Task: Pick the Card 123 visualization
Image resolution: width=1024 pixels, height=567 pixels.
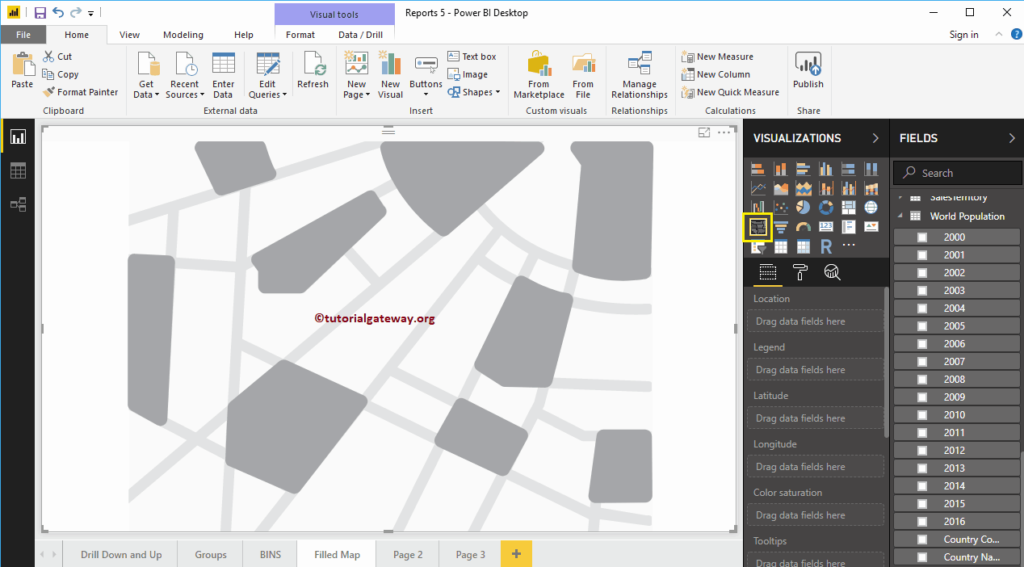Action: click(x=825, y=227)
